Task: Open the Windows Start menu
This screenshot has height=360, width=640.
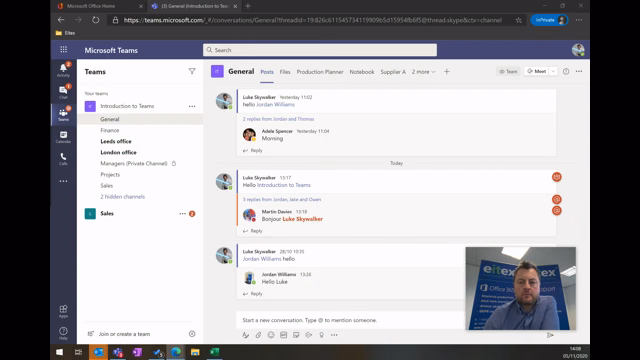Action: (60, 352)
